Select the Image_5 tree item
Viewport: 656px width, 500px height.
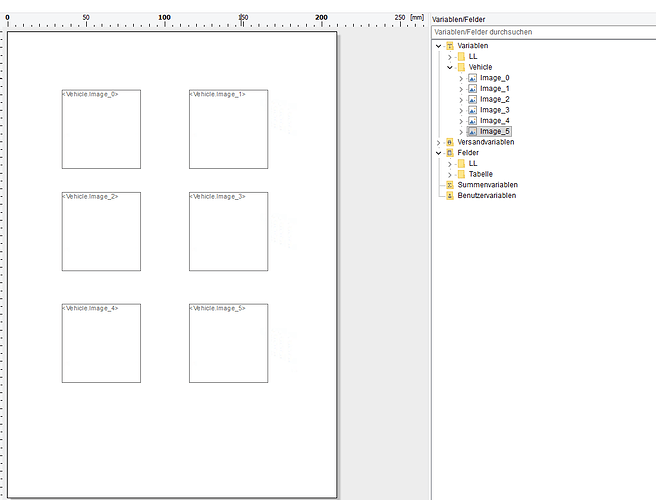(495, 131)
